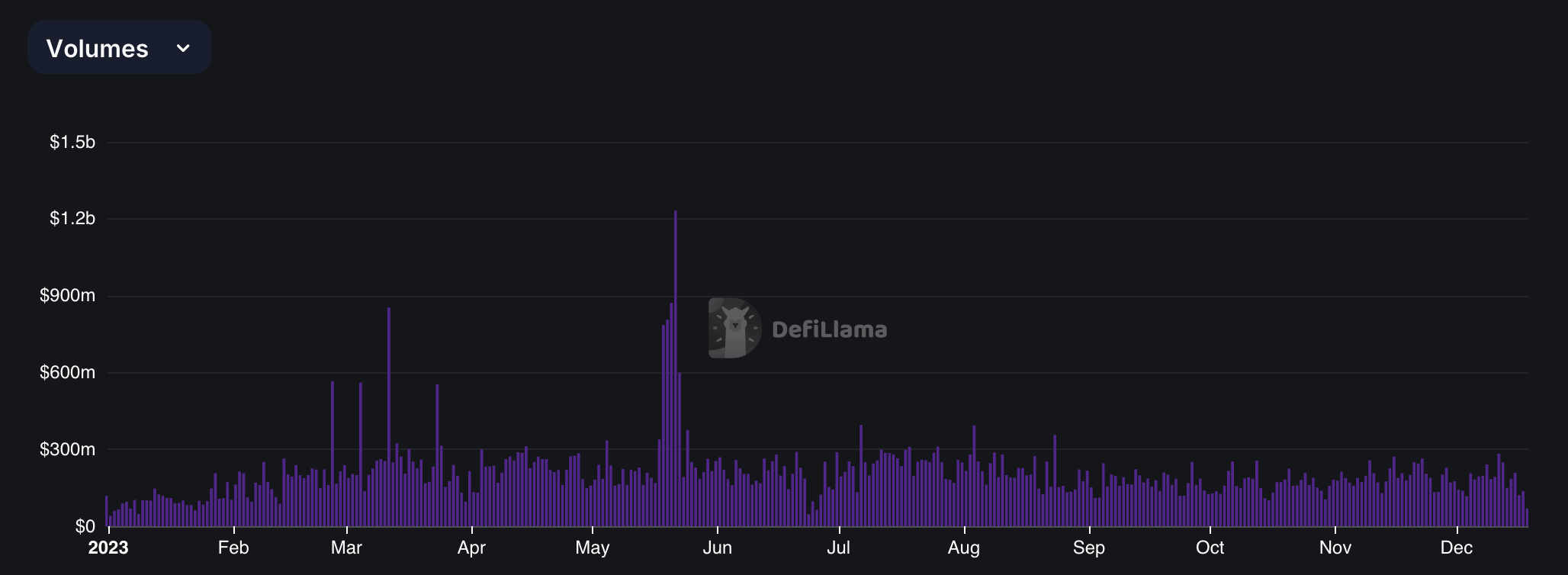
Task: Click the $600m y-axis label
Action: (x=68, y=373)
